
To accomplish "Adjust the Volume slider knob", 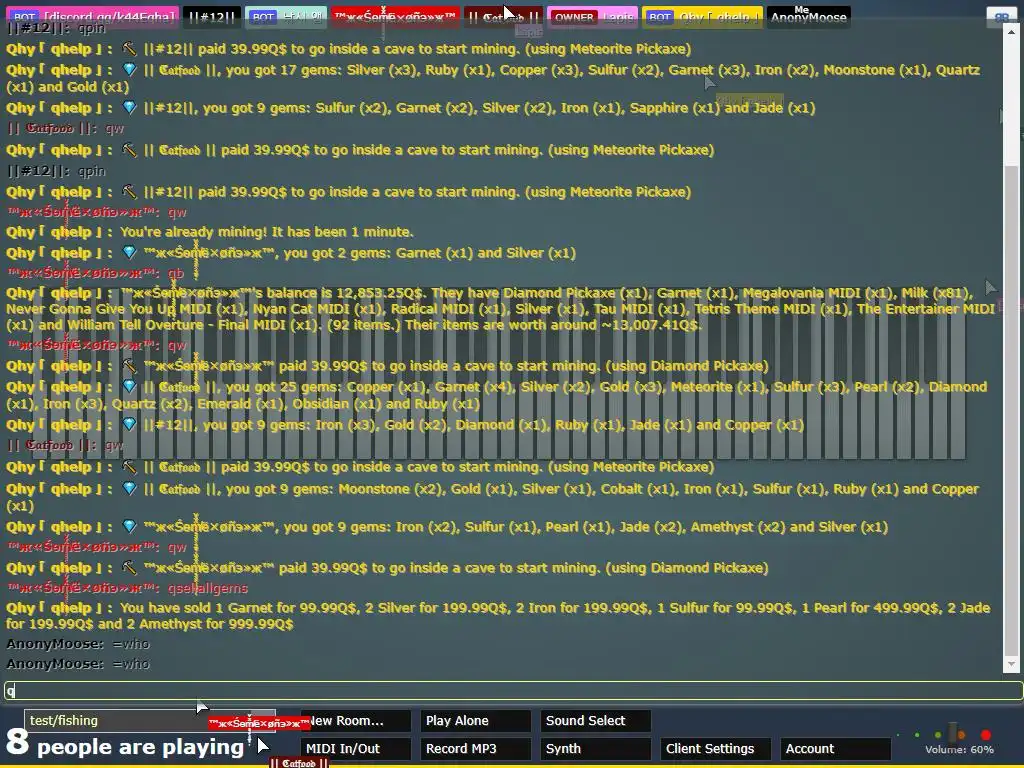I will [x=955, y=733].
